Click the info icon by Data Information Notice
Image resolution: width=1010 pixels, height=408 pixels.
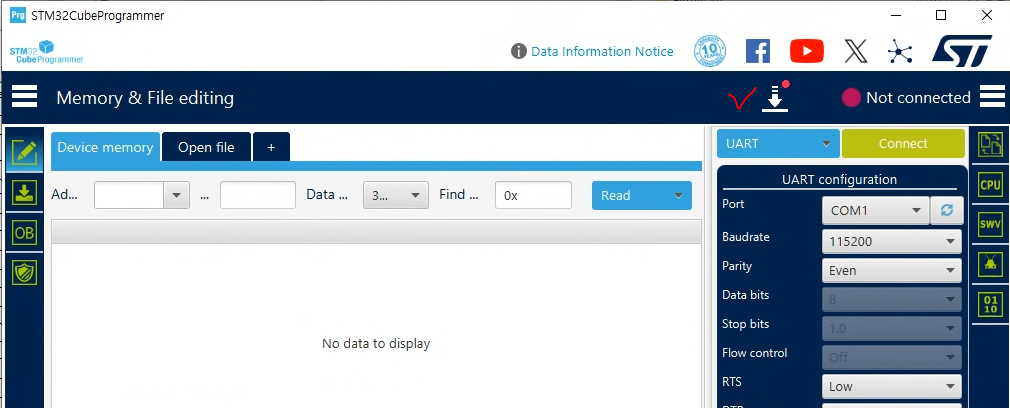519,52
